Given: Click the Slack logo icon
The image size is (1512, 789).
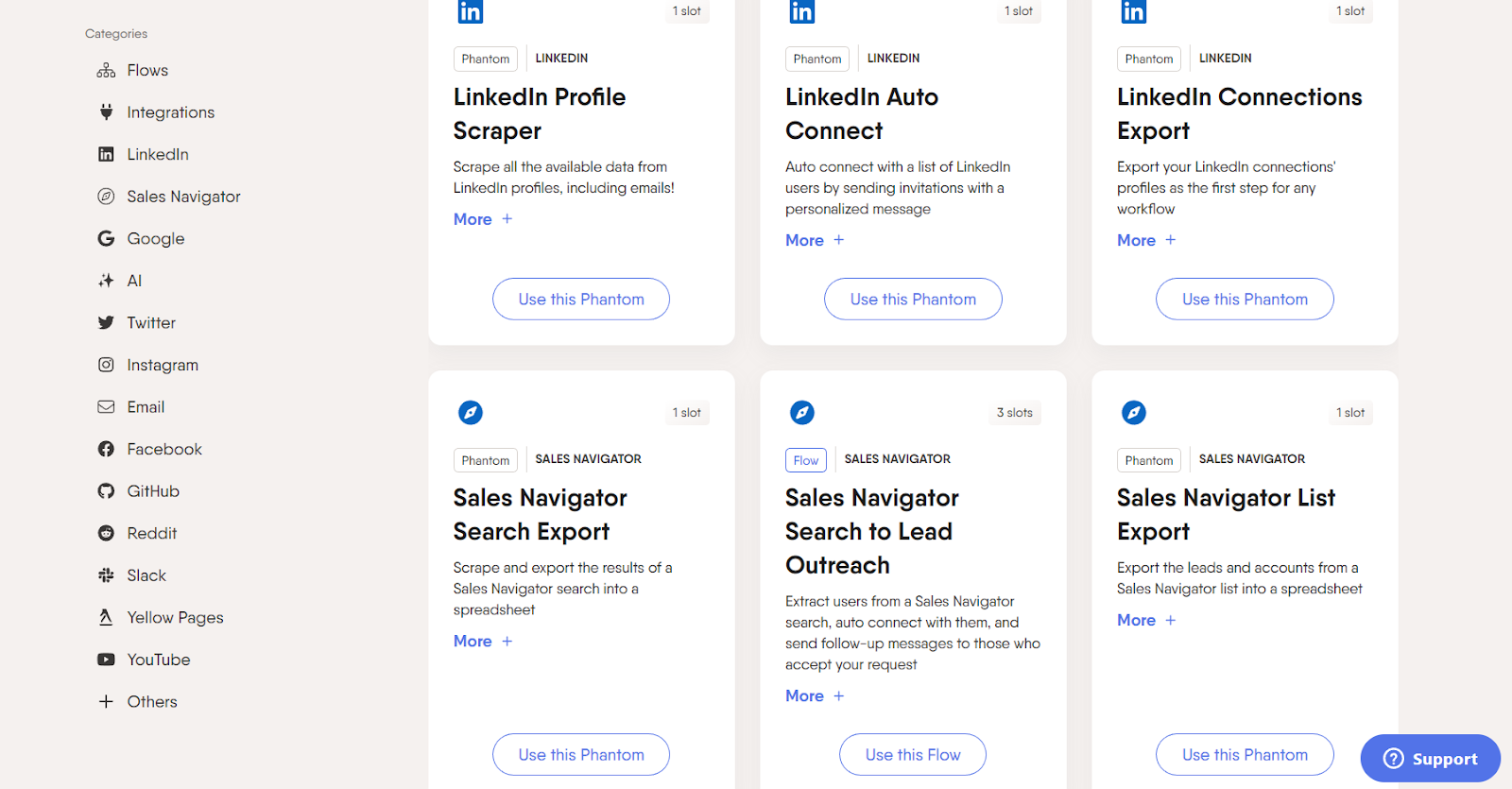Looking at the screenshot, I should pos(106,575).
